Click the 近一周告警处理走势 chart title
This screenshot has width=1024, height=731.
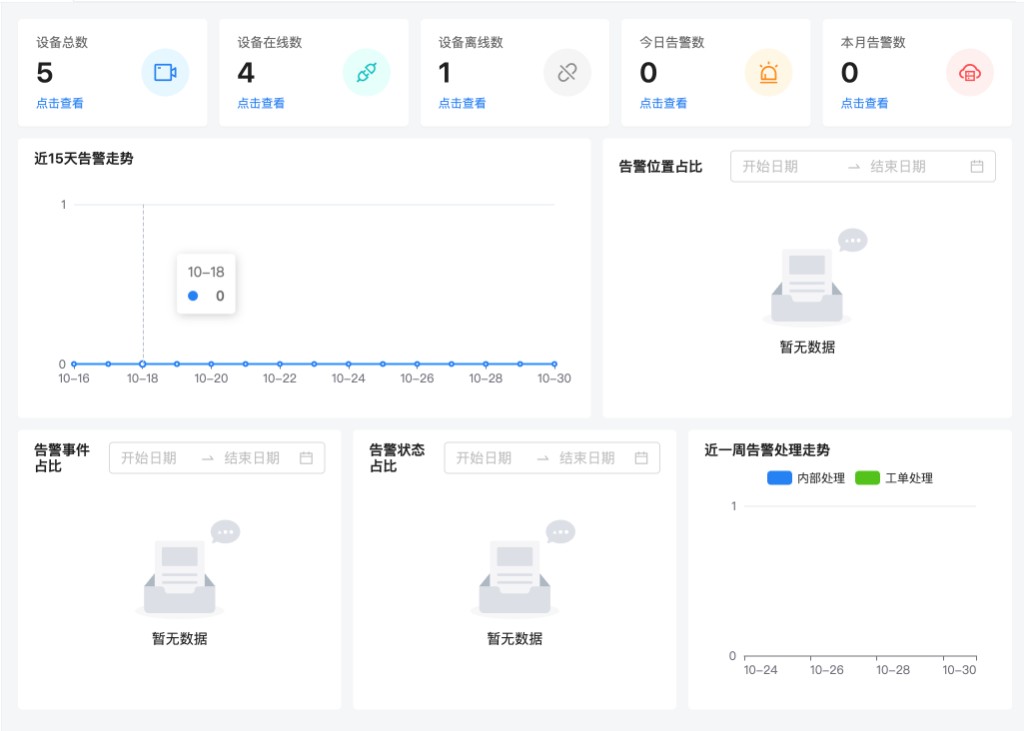[767, 450]
